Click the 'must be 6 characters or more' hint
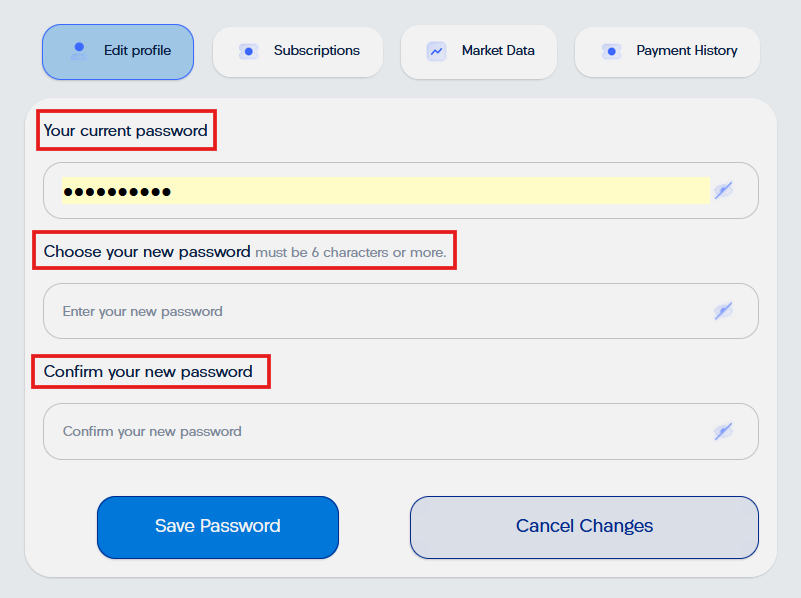The image size is (801, 598). pos(351,252)
